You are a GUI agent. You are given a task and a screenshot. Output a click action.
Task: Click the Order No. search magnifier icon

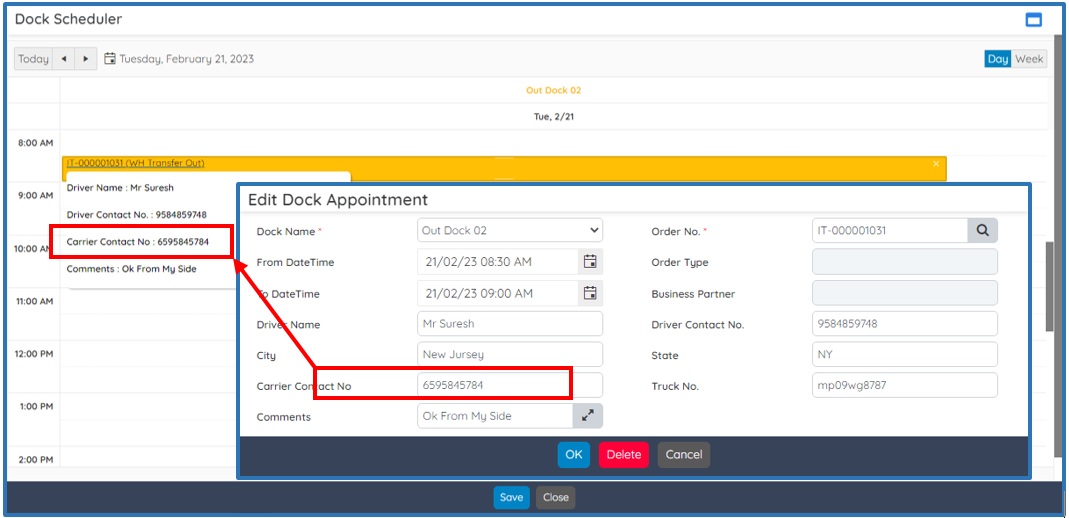[x=982, y=231]
